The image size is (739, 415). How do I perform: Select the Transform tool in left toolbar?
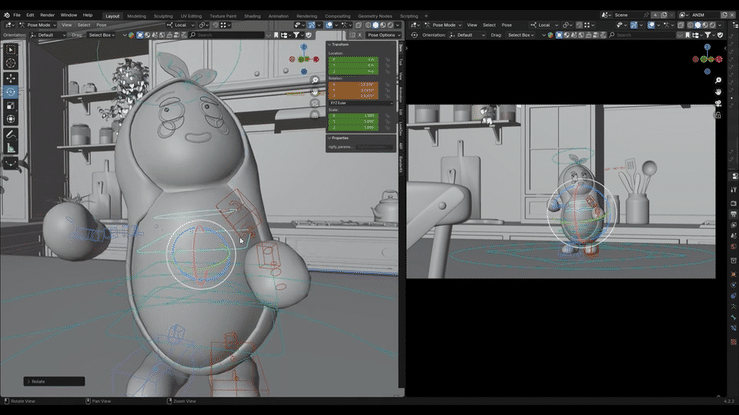pyautogui.click(x=11, y=119)
